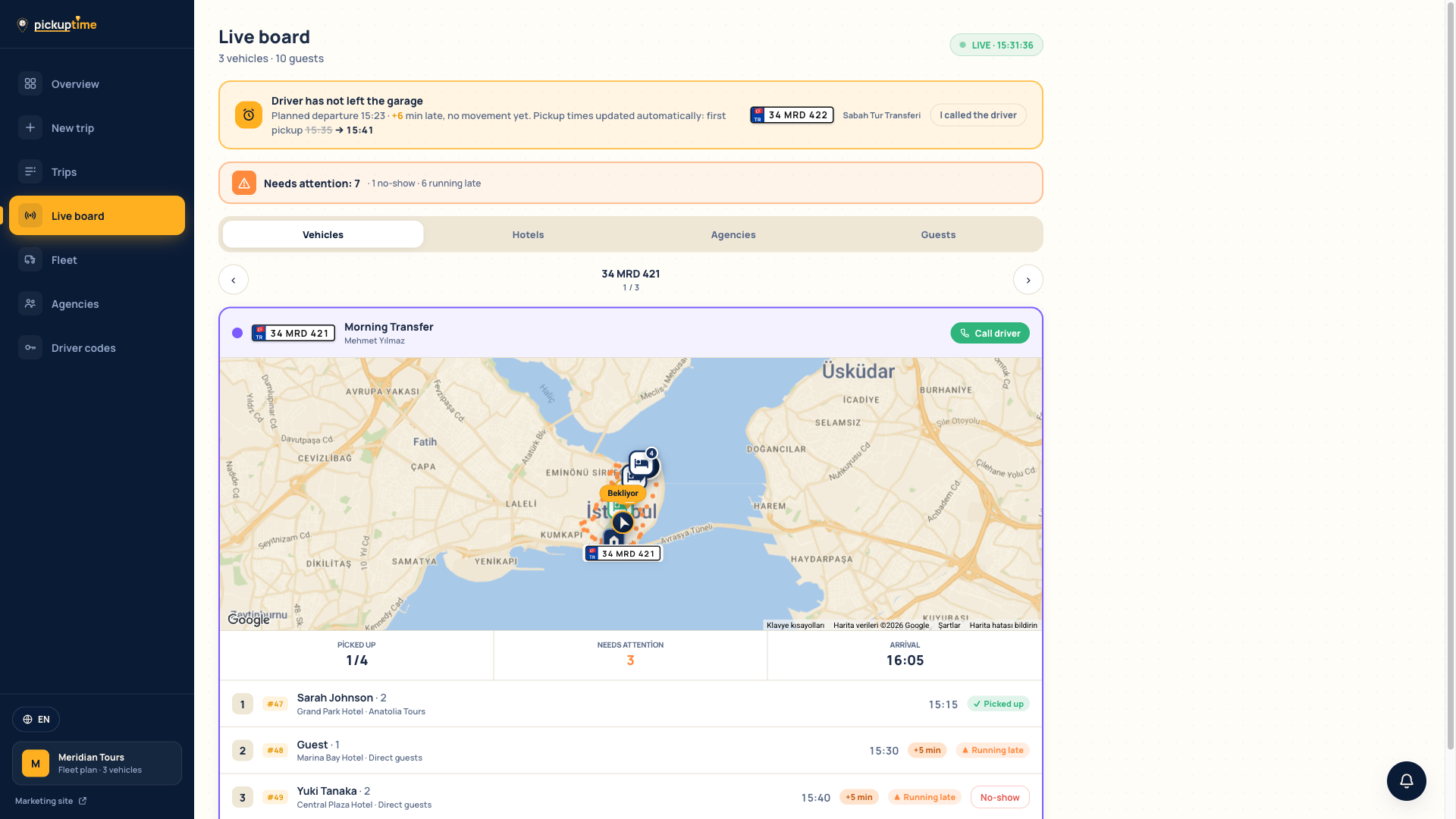1456x819 pixels.
Task: Open Agencies in the sidebar
Action: [97, 303]
